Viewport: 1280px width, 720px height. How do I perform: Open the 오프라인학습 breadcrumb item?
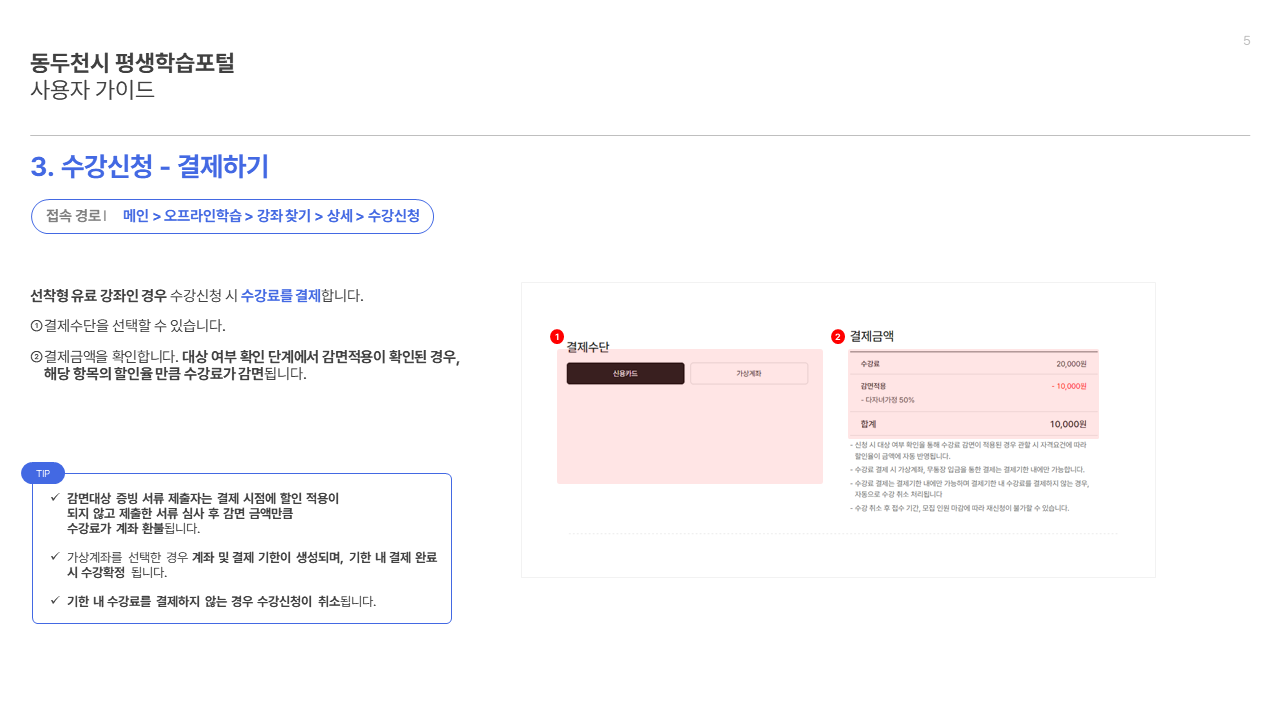[x=203, y=216]
